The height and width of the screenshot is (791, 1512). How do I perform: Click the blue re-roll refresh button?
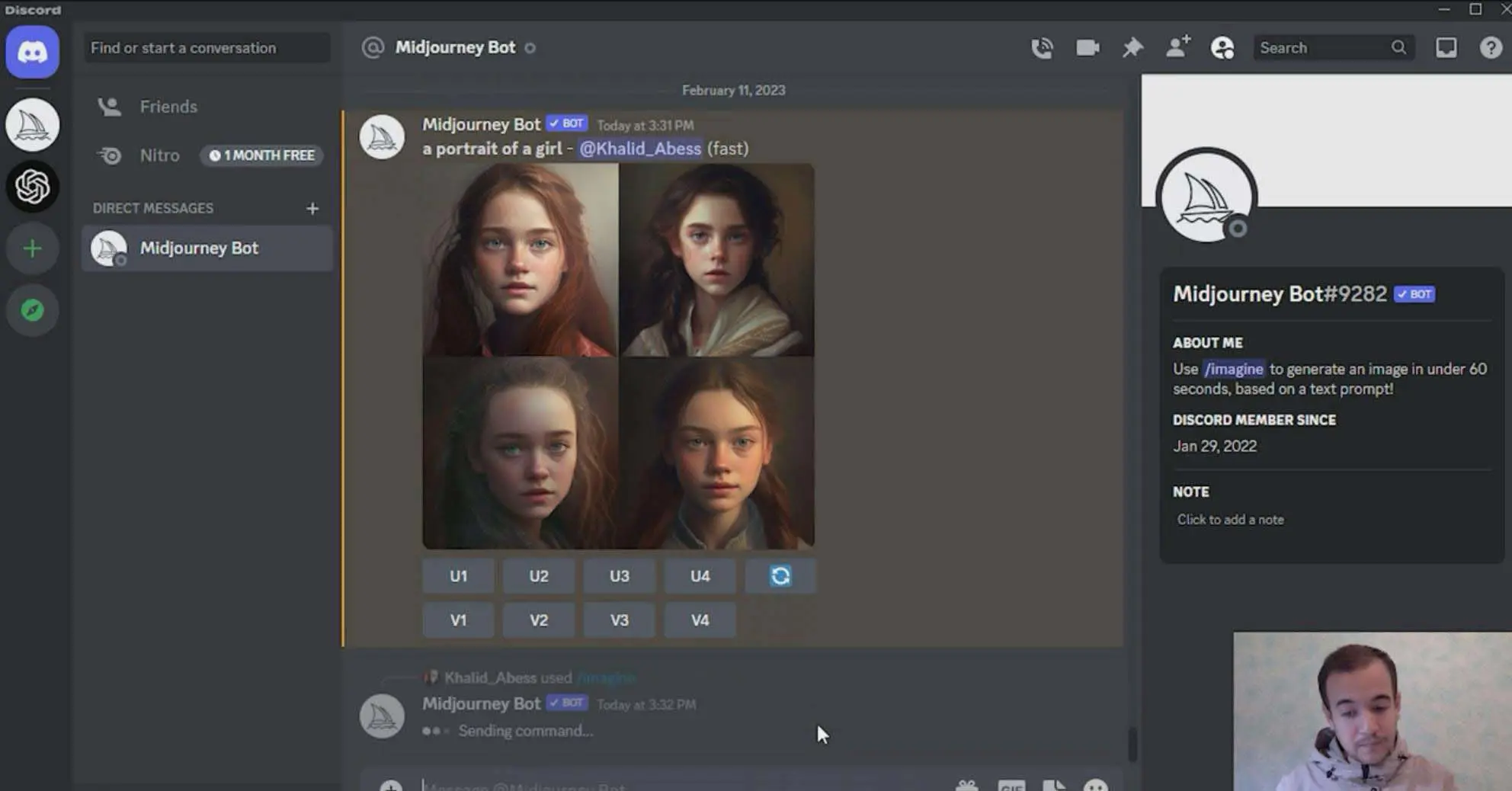click(x=780, y=576)
